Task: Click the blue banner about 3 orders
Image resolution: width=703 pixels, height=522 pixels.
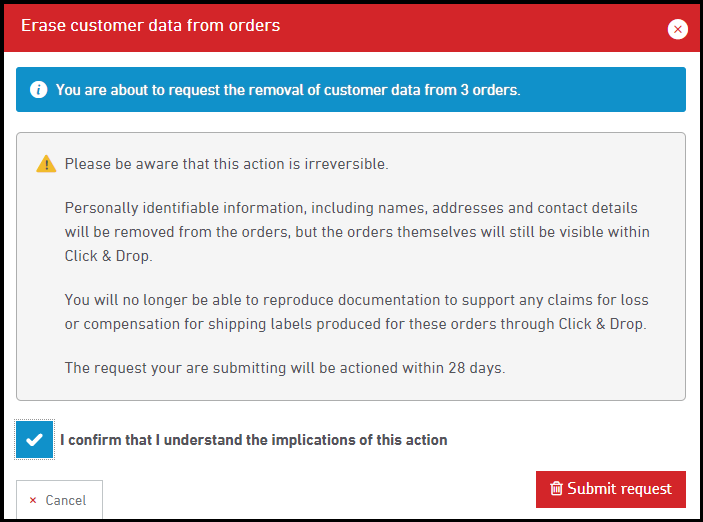Action: (x=351, y=90)
